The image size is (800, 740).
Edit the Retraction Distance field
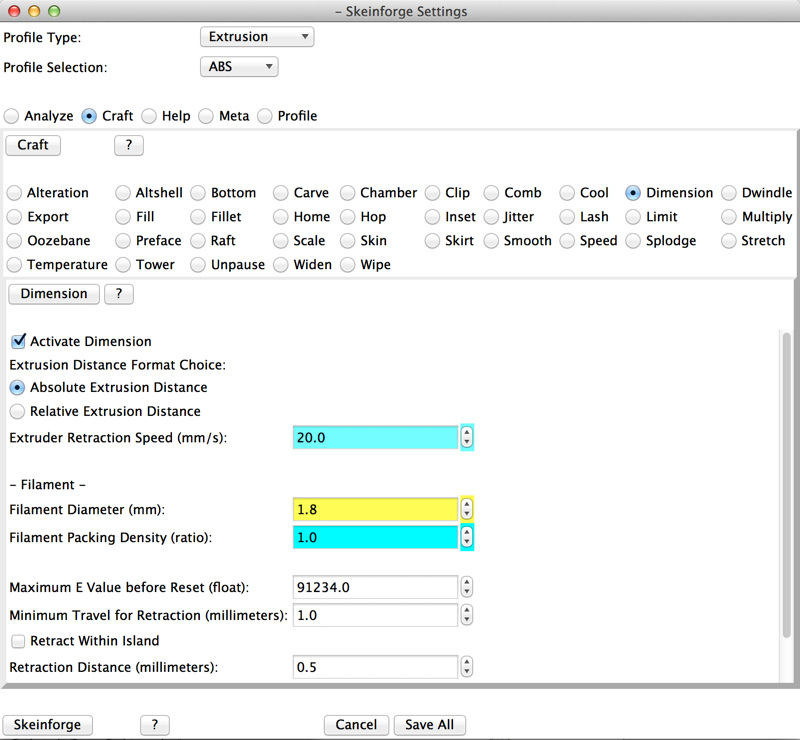click(x=376, y=668)
